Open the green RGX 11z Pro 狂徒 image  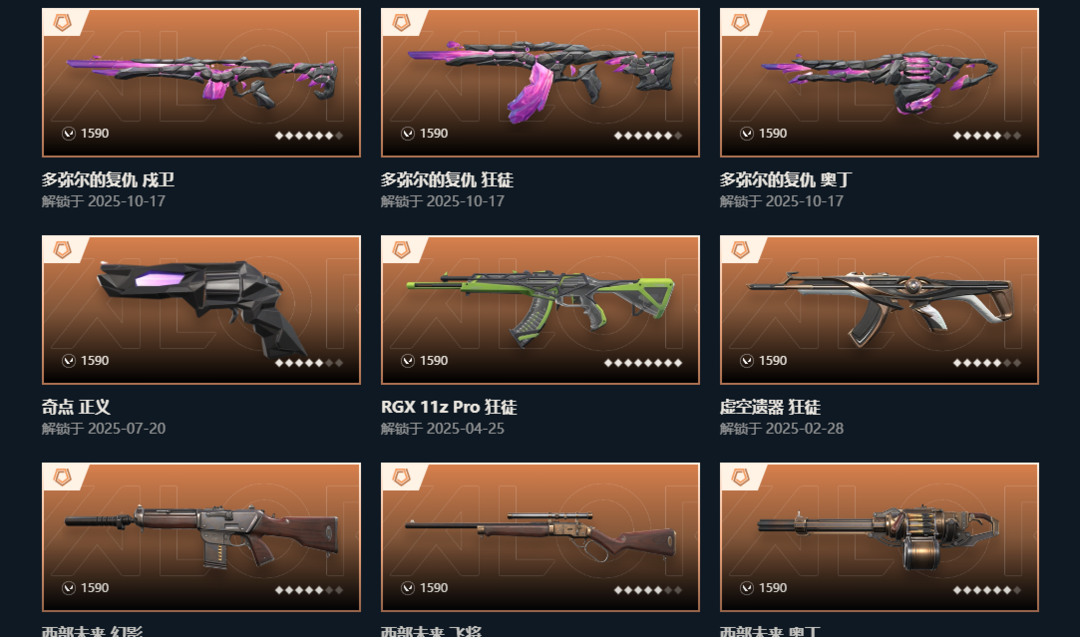(541, 310)
